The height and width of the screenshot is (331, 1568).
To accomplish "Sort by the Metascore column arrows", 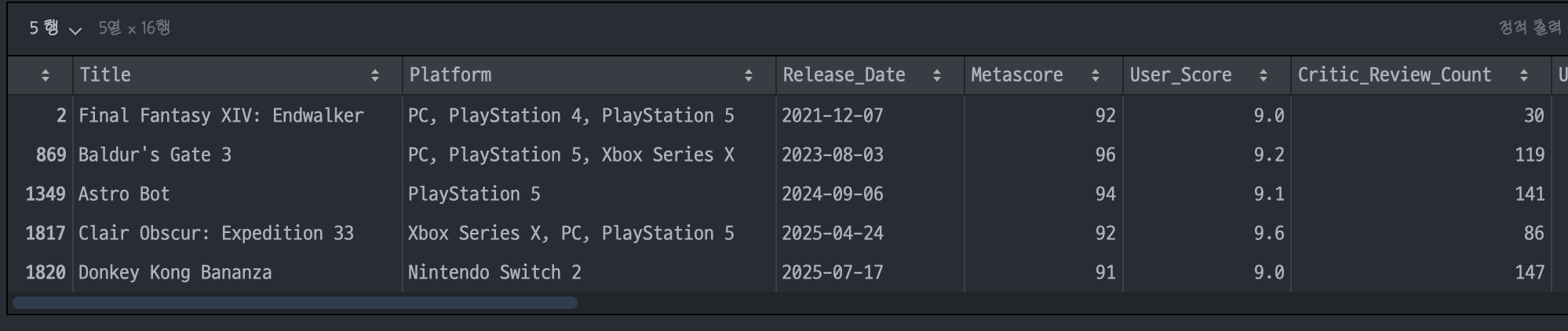I will (1096, 75).
